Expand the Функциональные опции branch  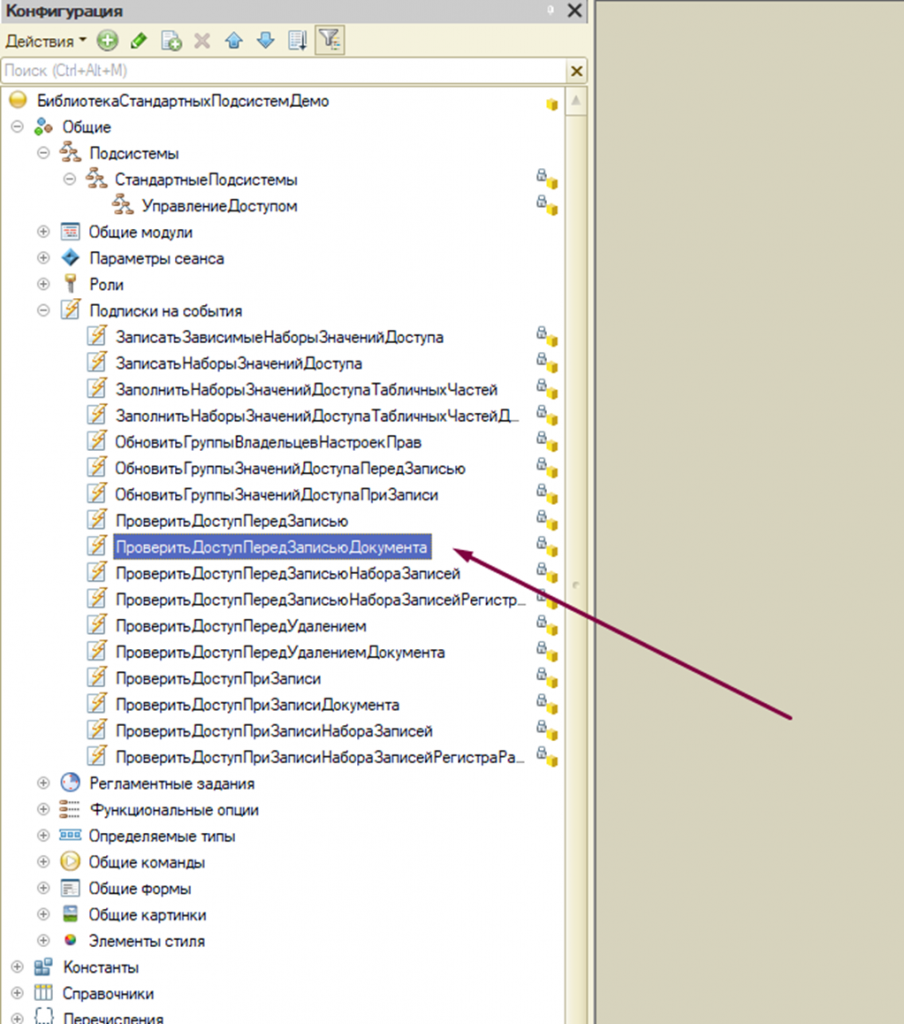point(44,809)
